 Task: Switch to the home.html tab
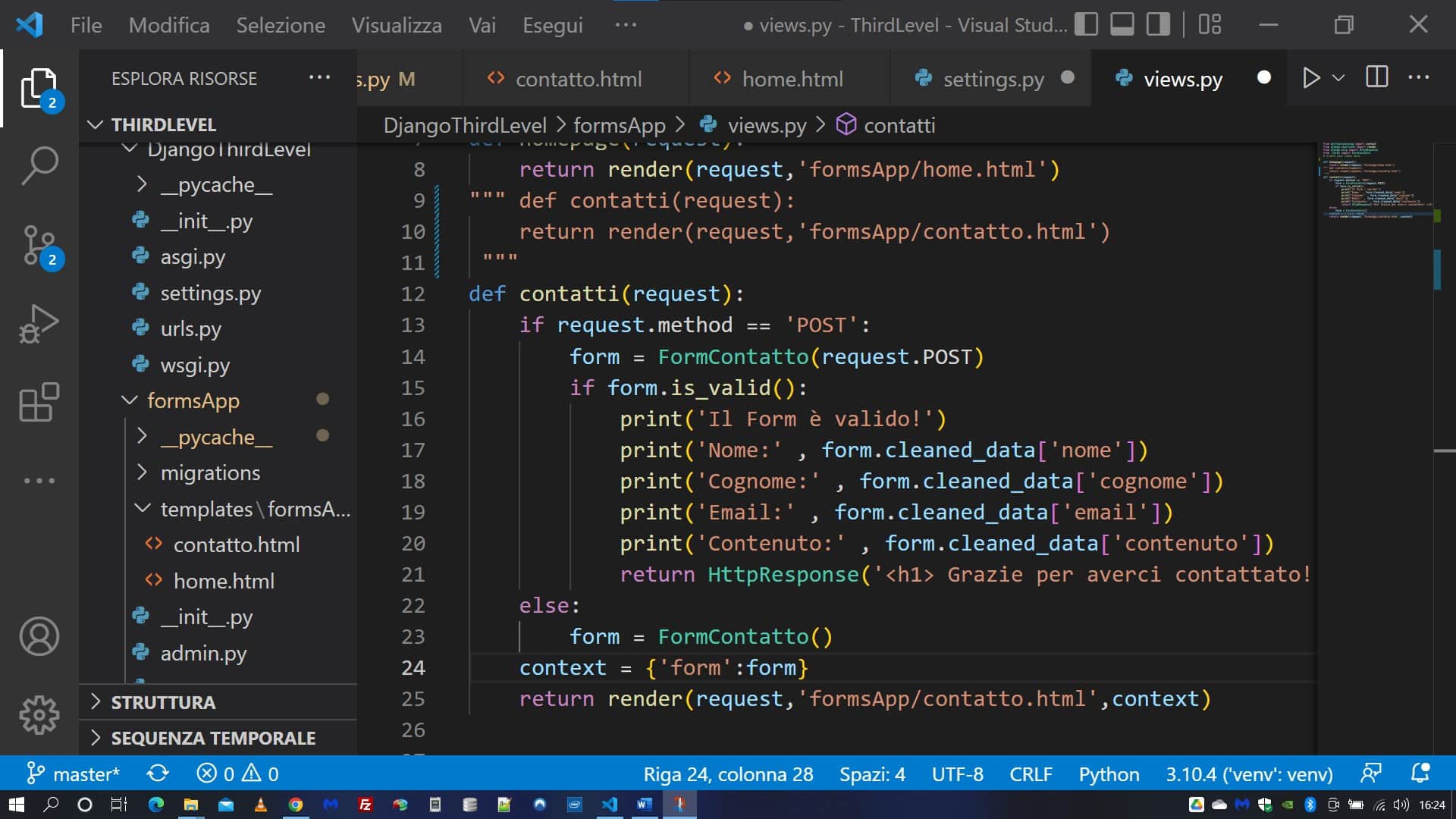click(x=791, y=79)
